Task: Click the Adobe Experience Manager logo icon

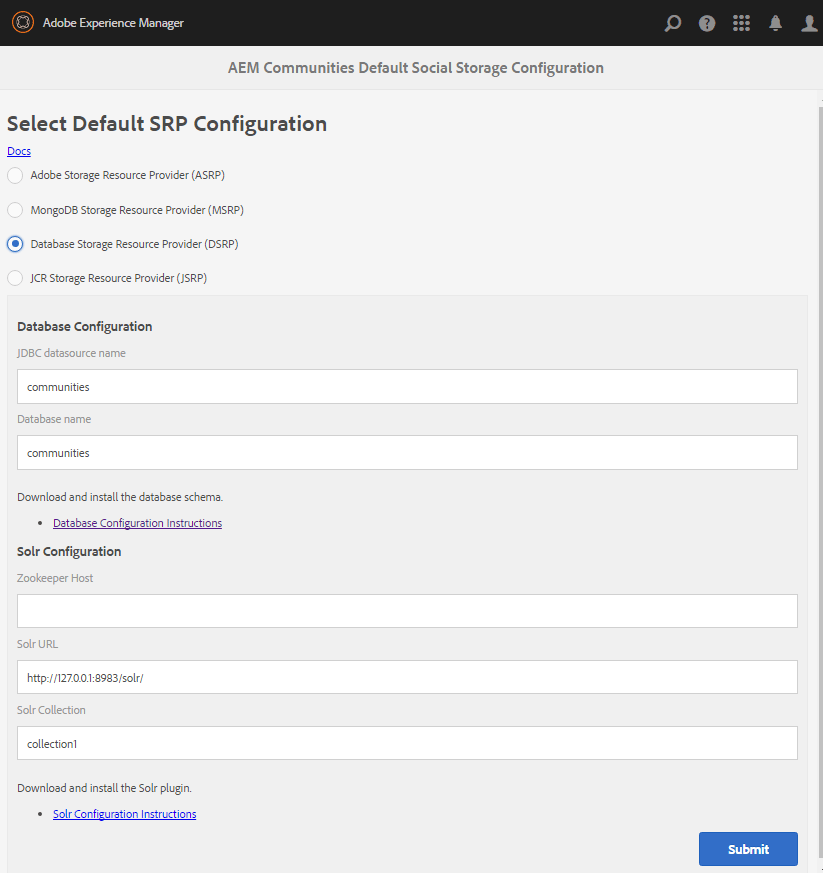Action: click(x=22, y=22)
